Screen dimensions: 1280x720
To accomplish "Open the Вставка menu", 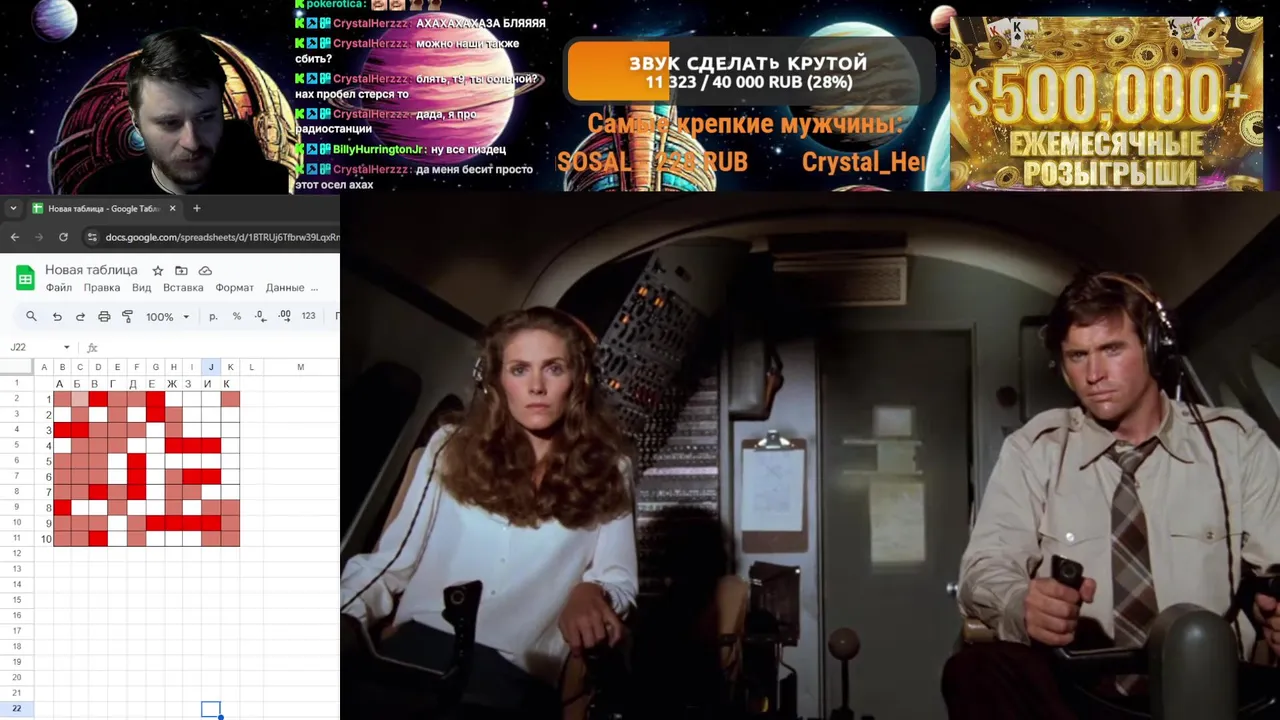I will [x=183, y=288].
